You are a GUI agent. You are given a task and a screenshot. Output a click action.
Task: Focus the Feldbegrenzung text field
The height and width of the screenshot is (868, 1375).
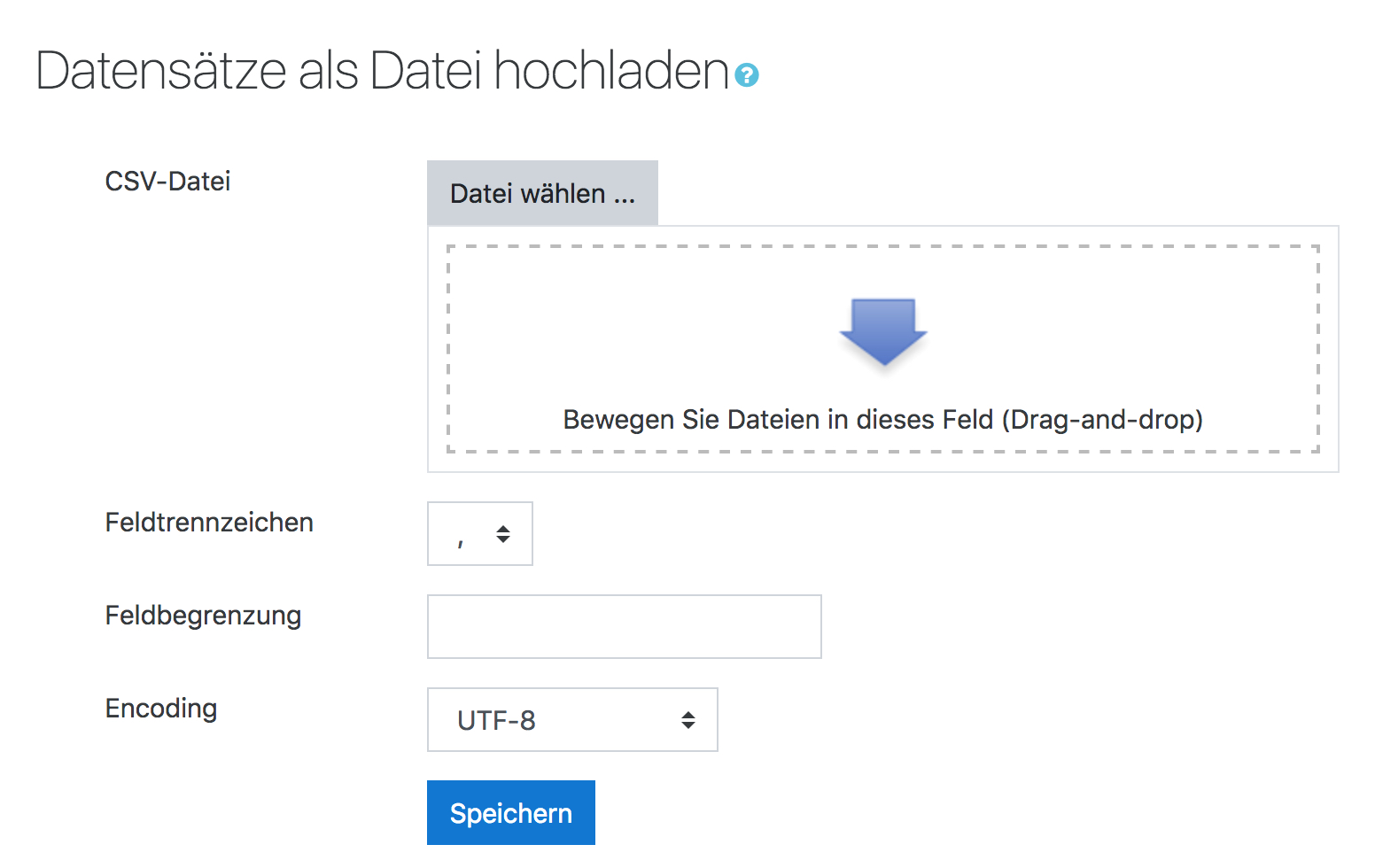coord(625,627)
